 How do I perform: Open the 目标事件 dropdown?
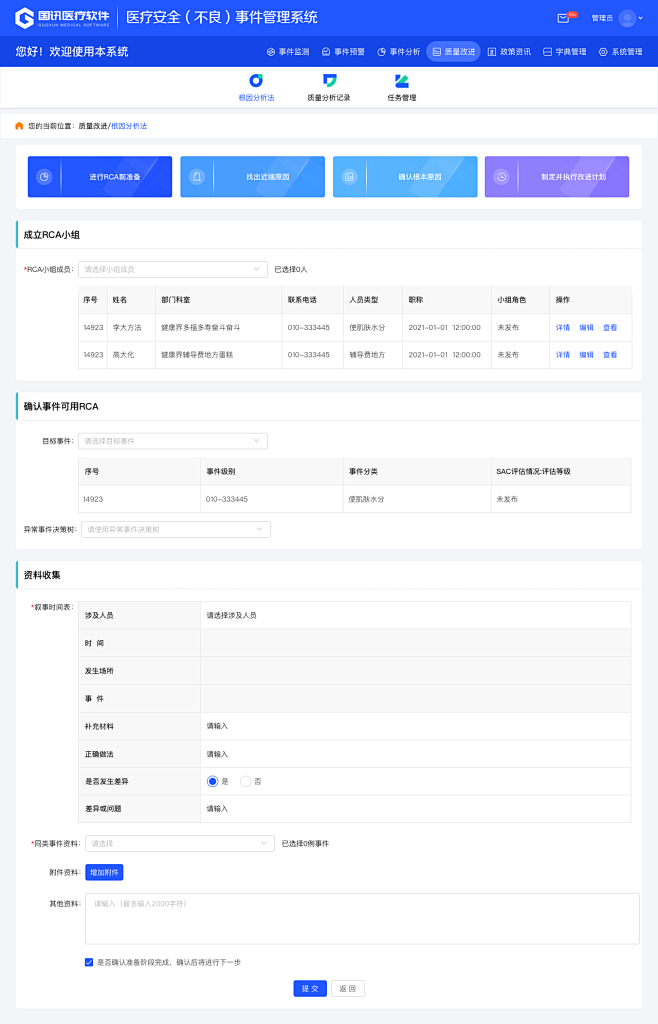(x=172, y=441)
